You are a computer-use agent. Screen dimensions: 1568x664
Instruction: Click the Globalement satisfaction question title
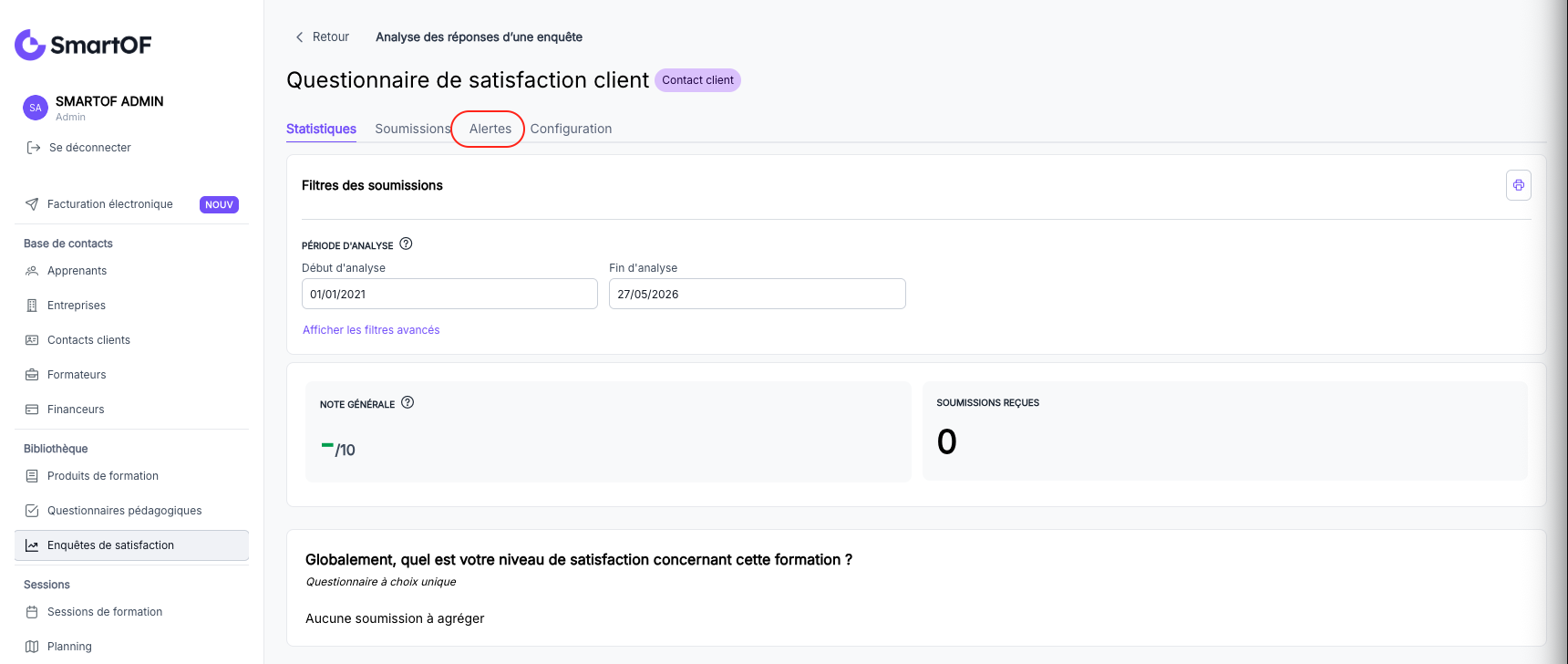[579, 560]
